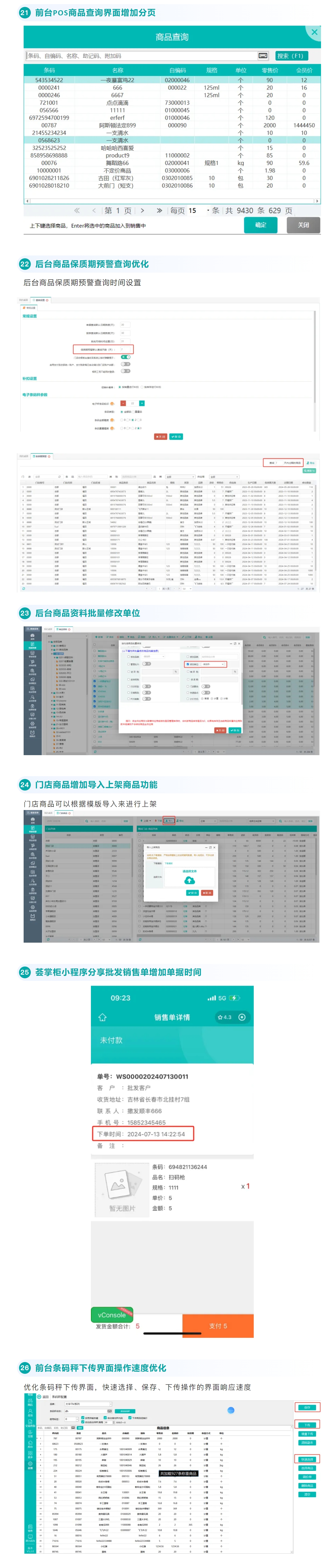Tap the home icon on sales order details
330x1568 pixels.
click(102, 1017)
